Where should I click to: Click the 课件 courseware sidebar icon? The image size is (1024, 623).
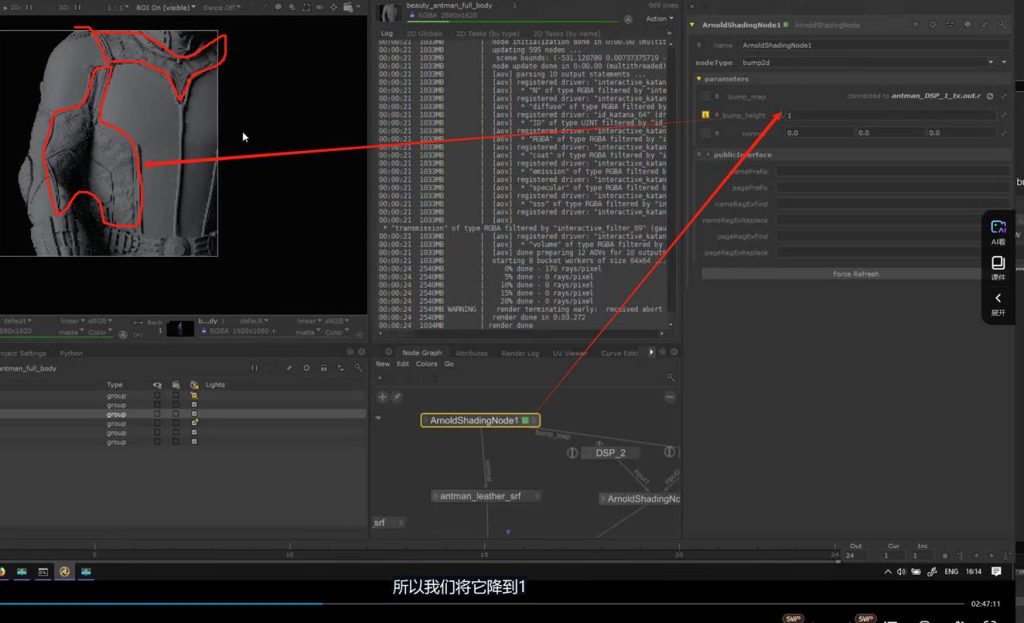click(998, 267)
